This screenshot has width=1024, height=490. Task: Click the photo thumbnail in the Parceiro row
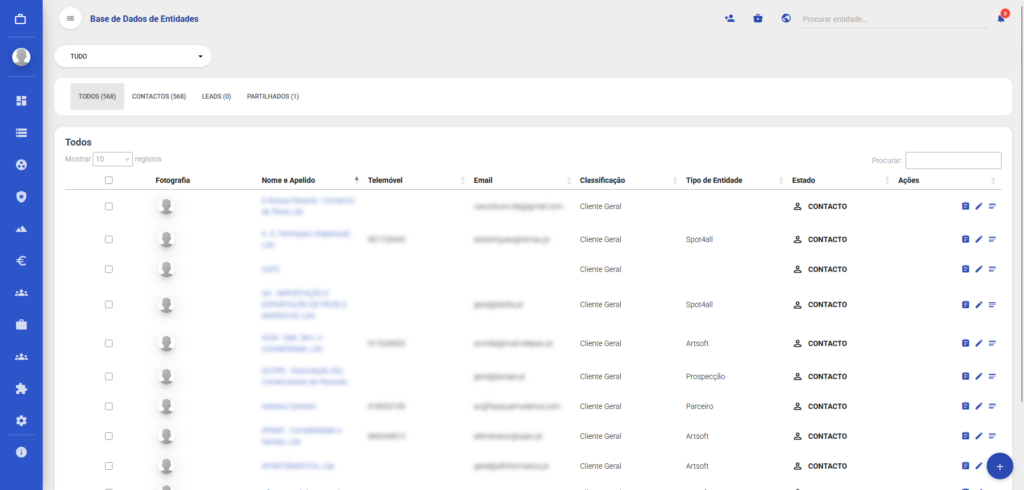(167, 406)
